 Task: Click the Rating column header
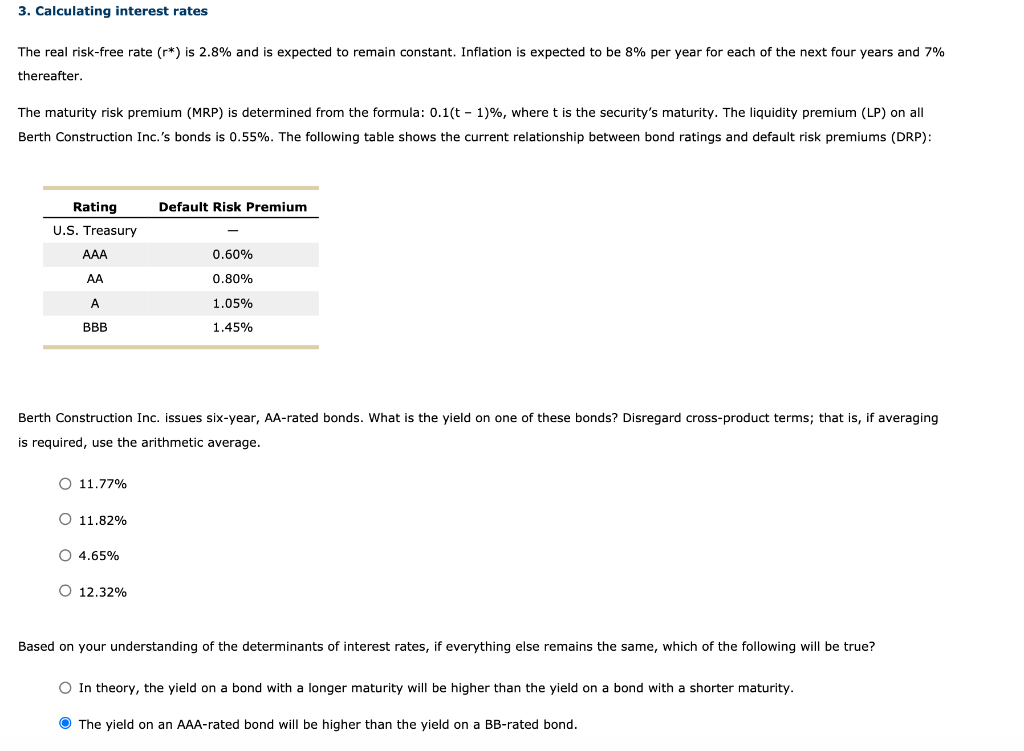(95, 207)
